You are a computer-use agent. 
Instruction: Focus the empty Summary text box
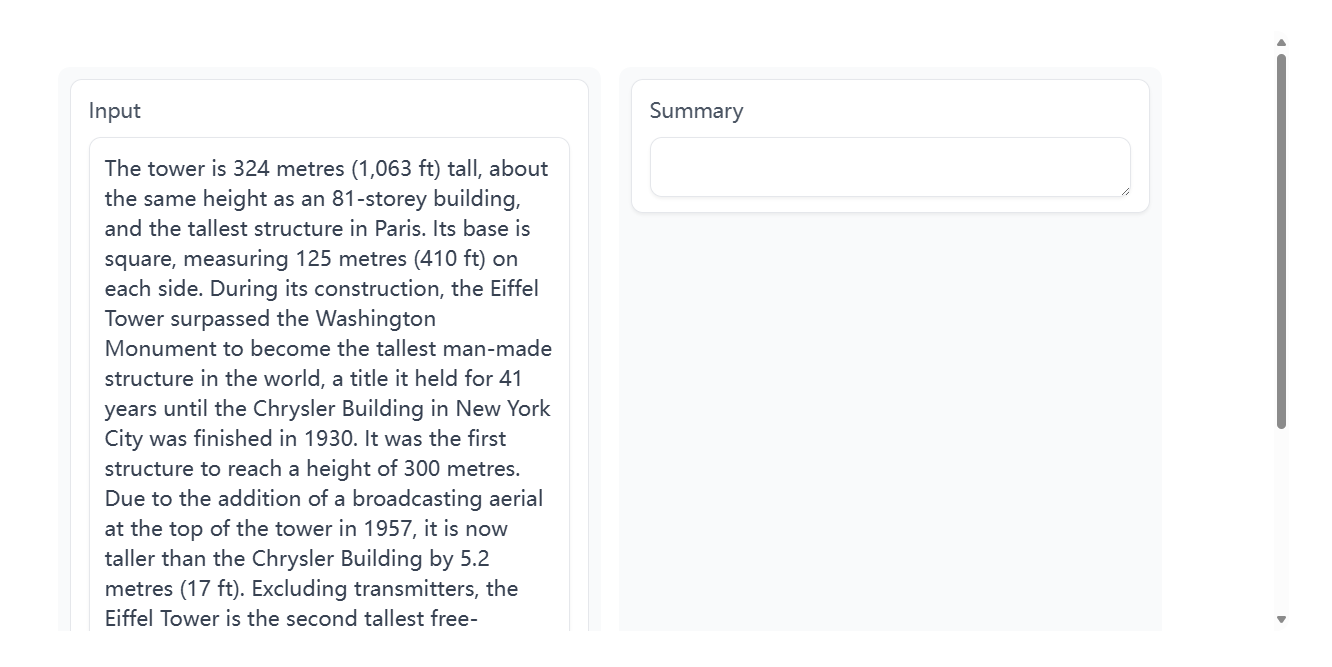coord(890,167)
